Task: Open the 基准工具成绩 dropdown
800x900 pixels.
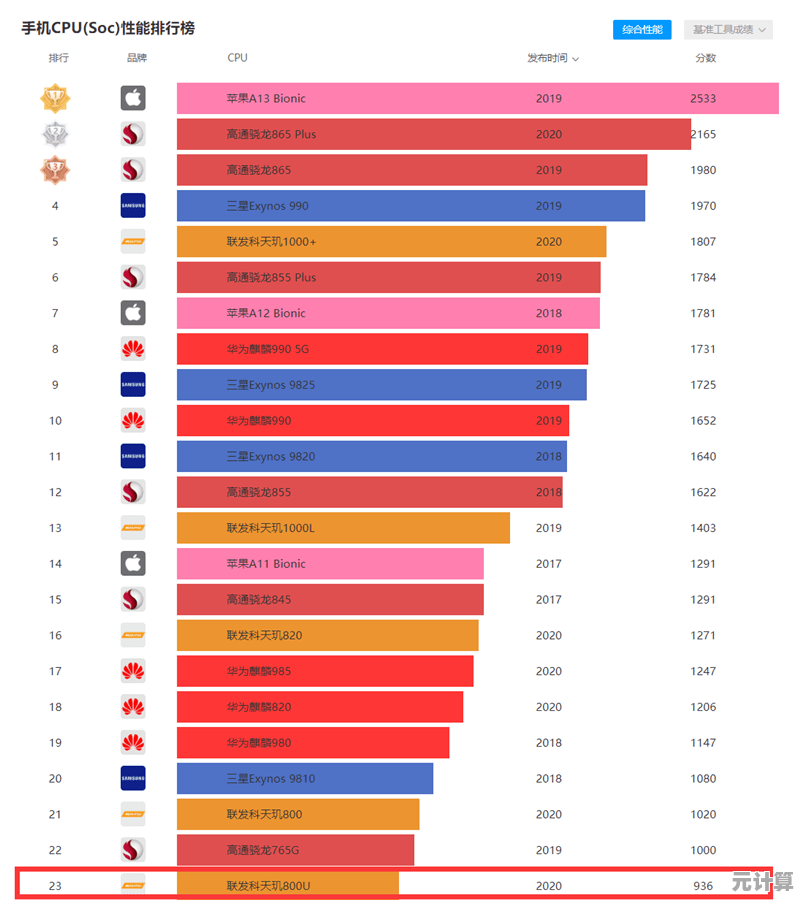Action: tap(728, 29)
